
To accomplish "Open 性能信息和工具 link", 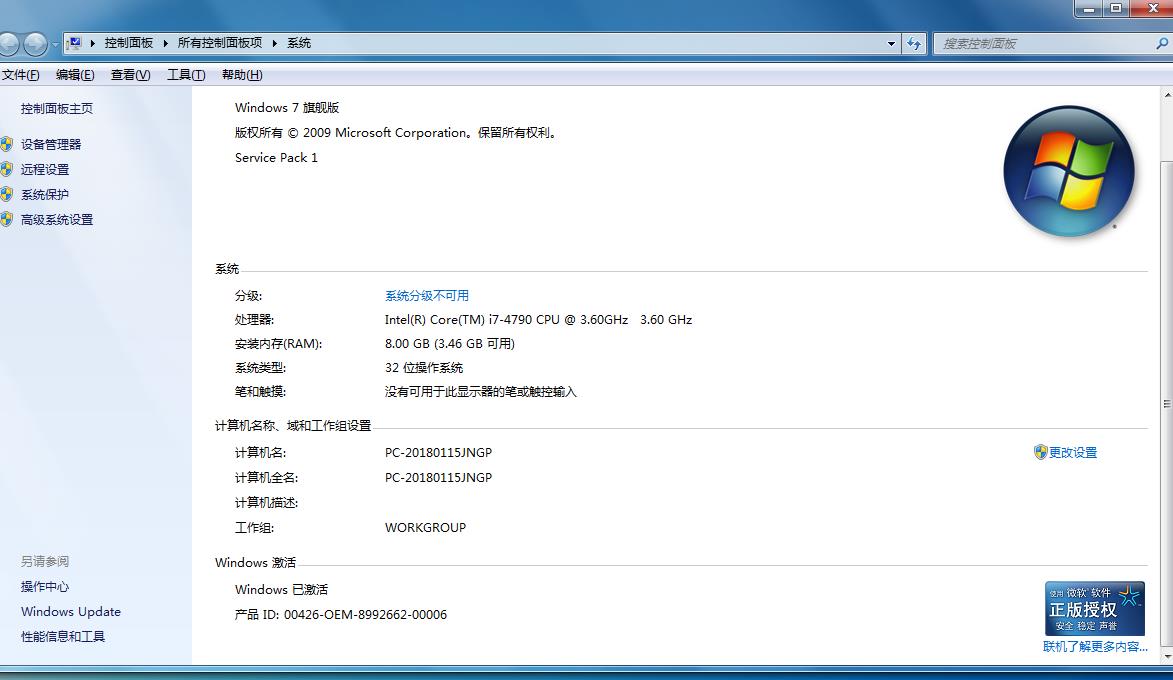I will tap(63, 637).
